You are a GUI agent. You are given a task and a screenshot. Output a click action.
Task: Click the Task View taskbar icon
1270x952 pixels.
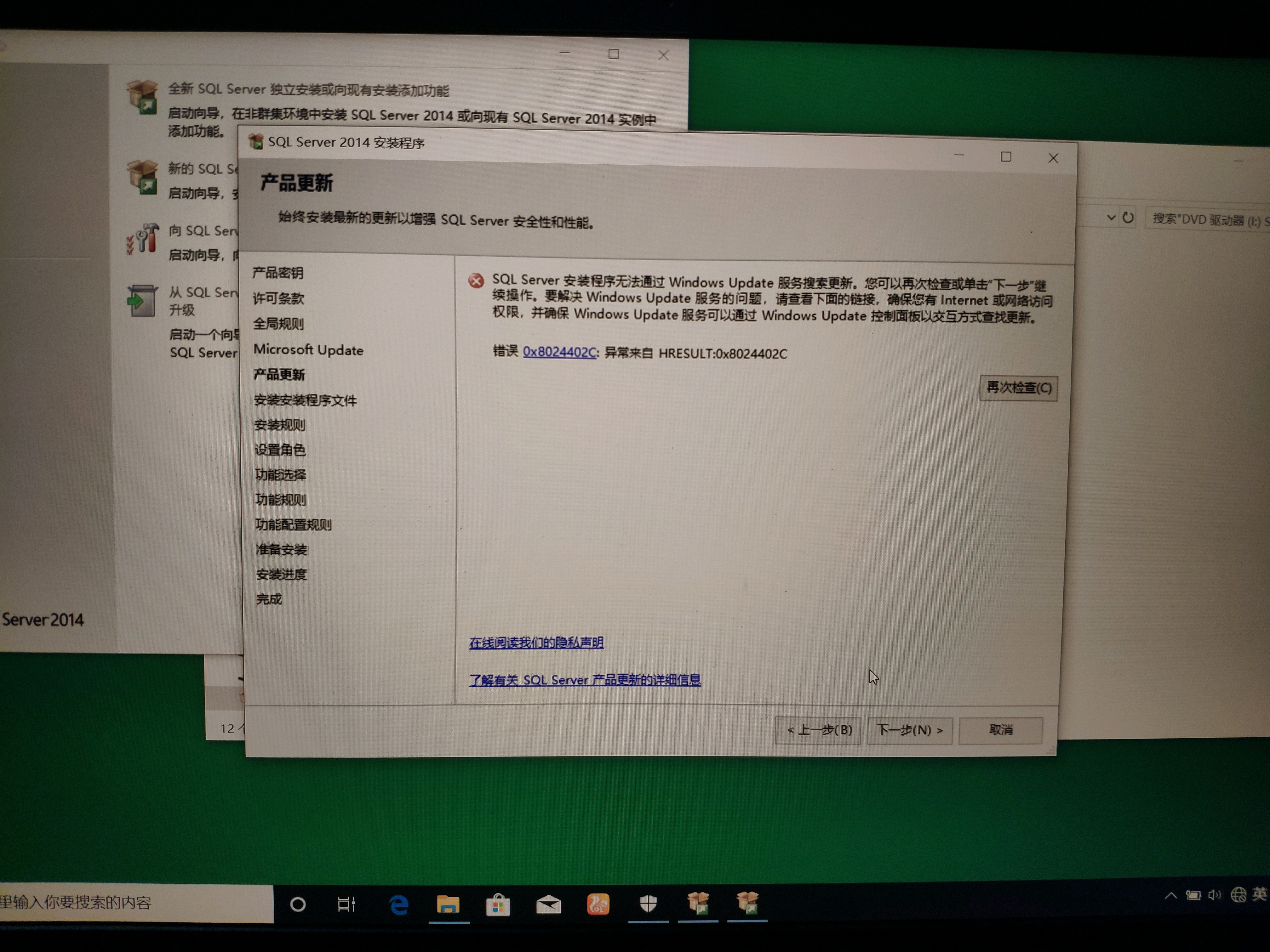tap(346, 905)
